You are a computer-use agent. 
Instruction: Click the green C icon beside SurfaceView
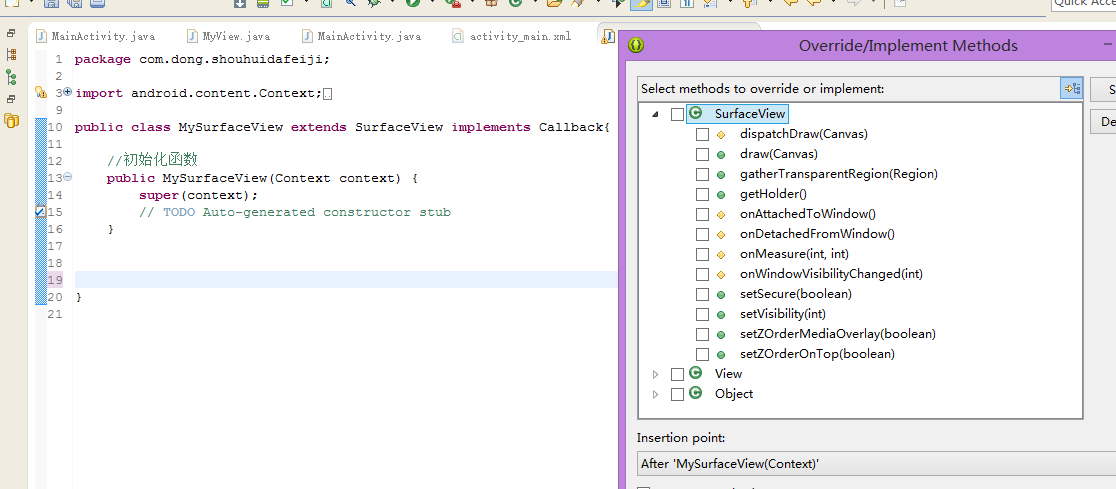point(695,113)
